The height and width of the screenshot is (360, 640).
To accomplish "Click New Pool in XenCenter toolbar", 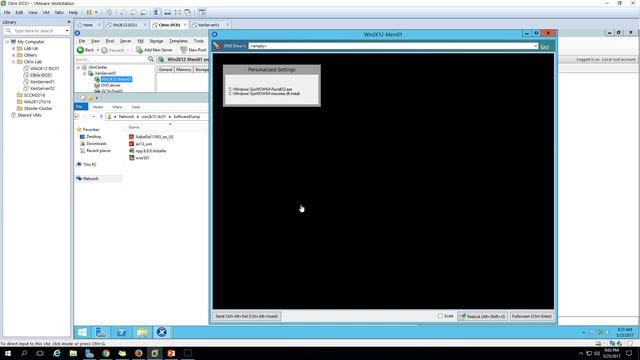I will [193, 50].
